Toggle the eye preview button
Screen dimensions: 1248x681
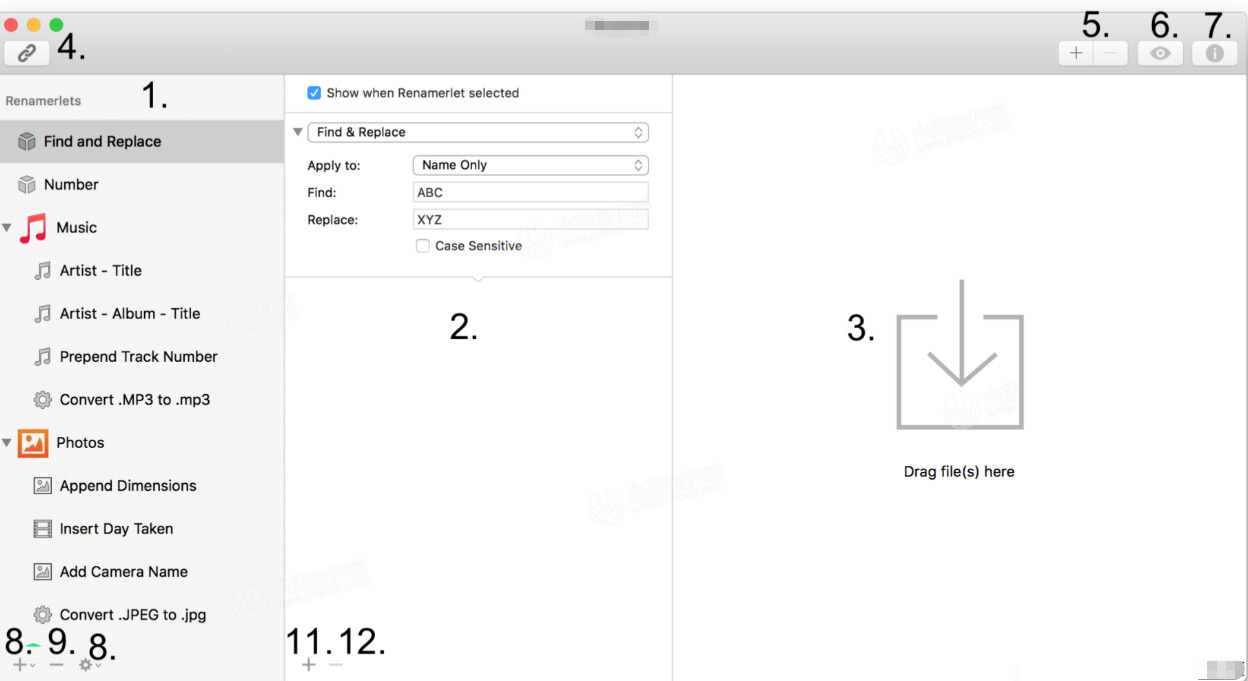click(1160, 54)
